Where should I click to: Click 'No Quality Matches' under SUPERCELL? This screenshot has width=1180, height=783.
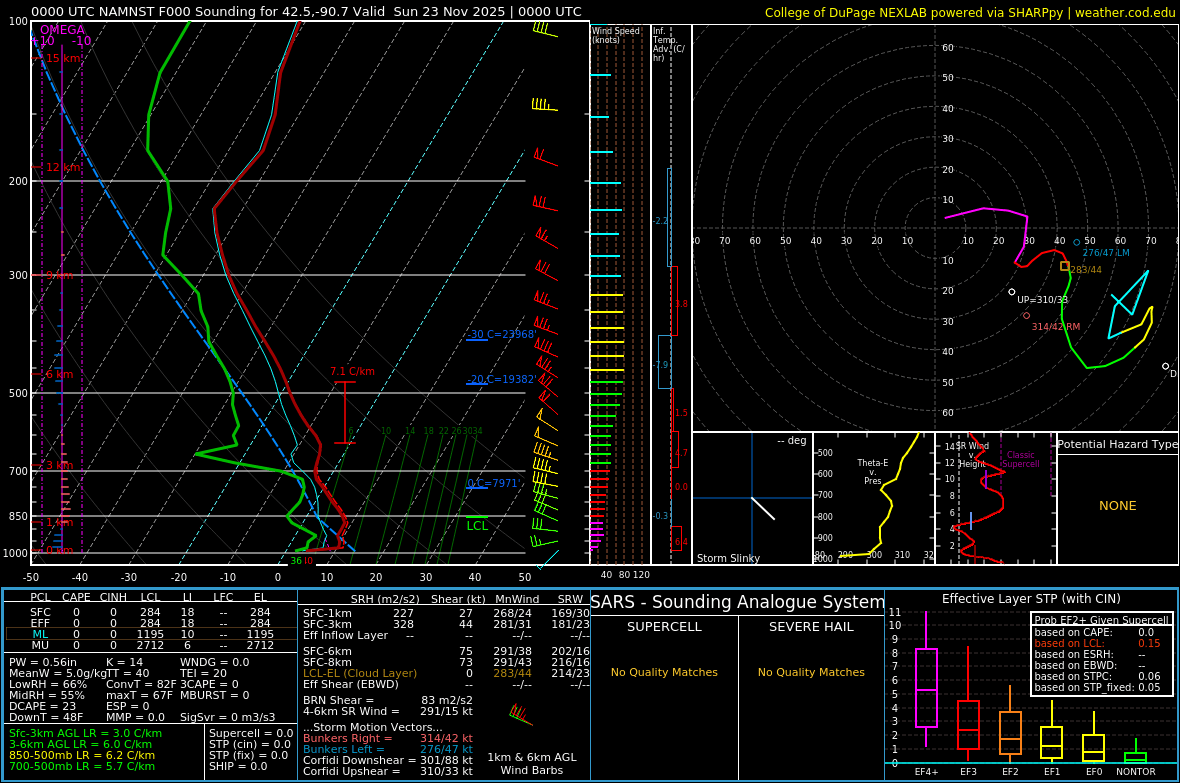[664, 672]
